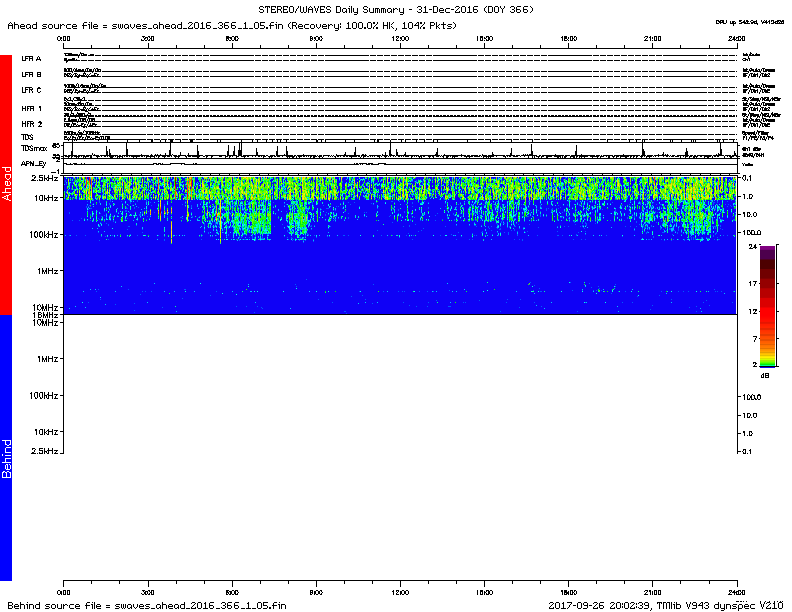Click the dB color scale bar
Screen dimensions: 792x612
(x=766, y=305)
